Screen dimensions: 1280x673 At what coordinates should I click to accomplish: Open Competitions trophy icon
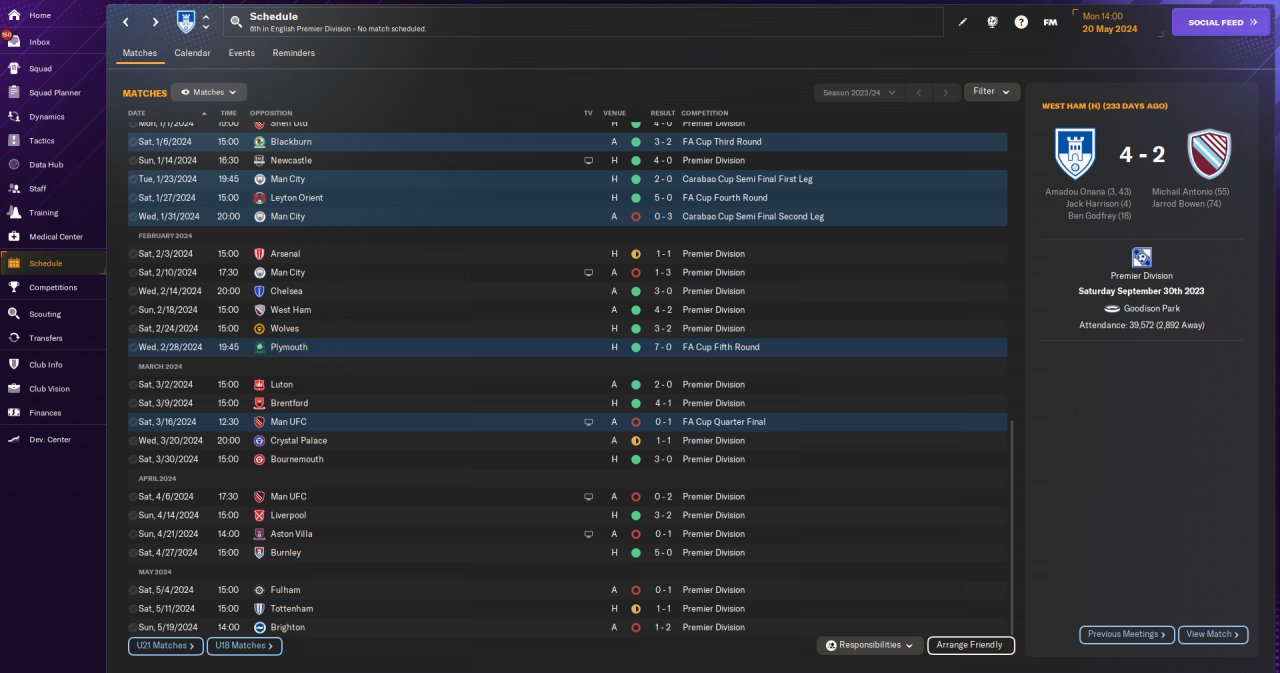pos(14,287)
